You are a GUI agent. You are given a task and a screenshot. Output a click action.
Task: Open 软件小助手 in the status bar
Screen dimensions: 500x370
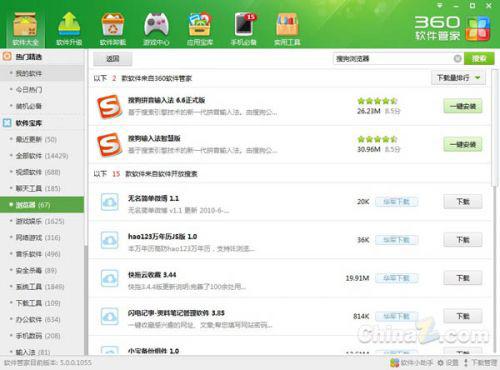point(412,363)
